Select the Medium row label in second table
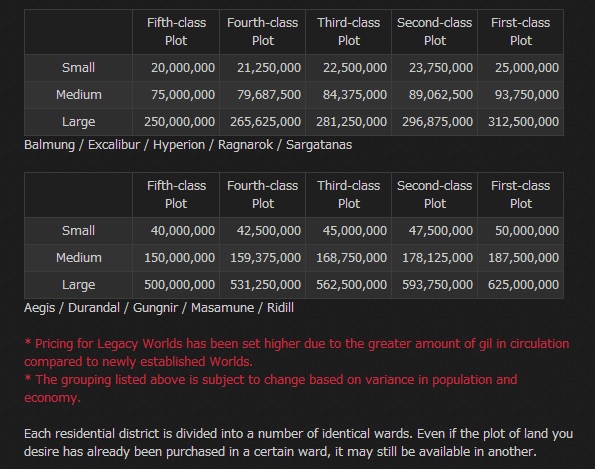 tap(79, 258)
